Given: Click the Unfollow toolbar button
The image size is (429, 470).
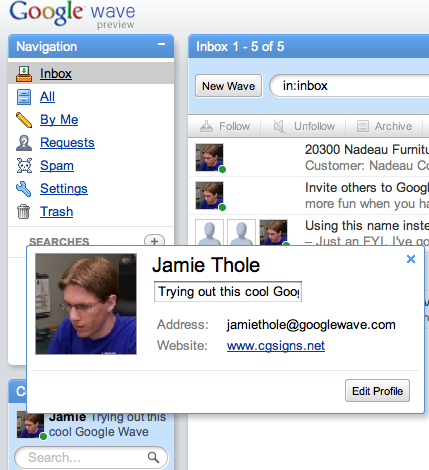Looking at the screenshot, I should click(304, 126).
